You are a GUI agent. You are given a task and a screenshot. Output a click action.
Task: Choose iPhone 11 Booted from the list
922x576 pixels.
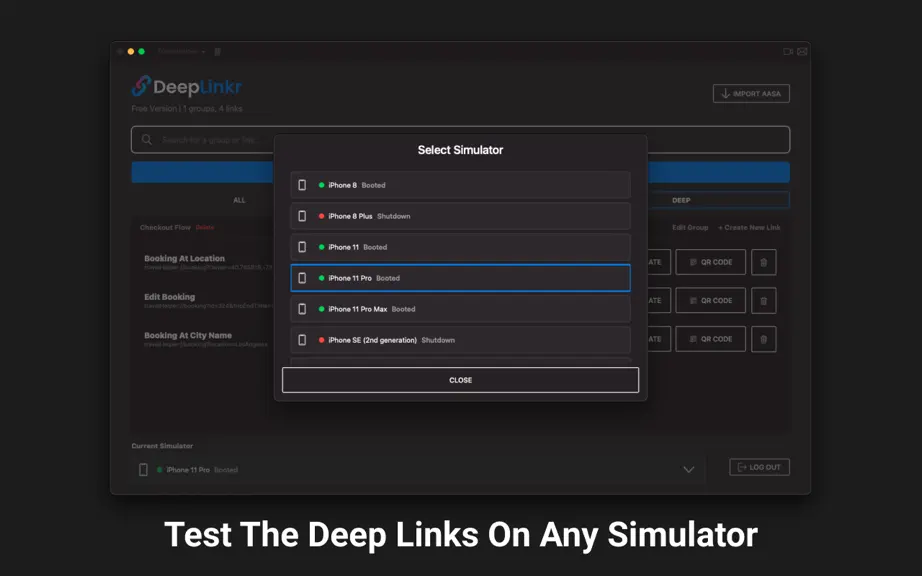(460, 247)
